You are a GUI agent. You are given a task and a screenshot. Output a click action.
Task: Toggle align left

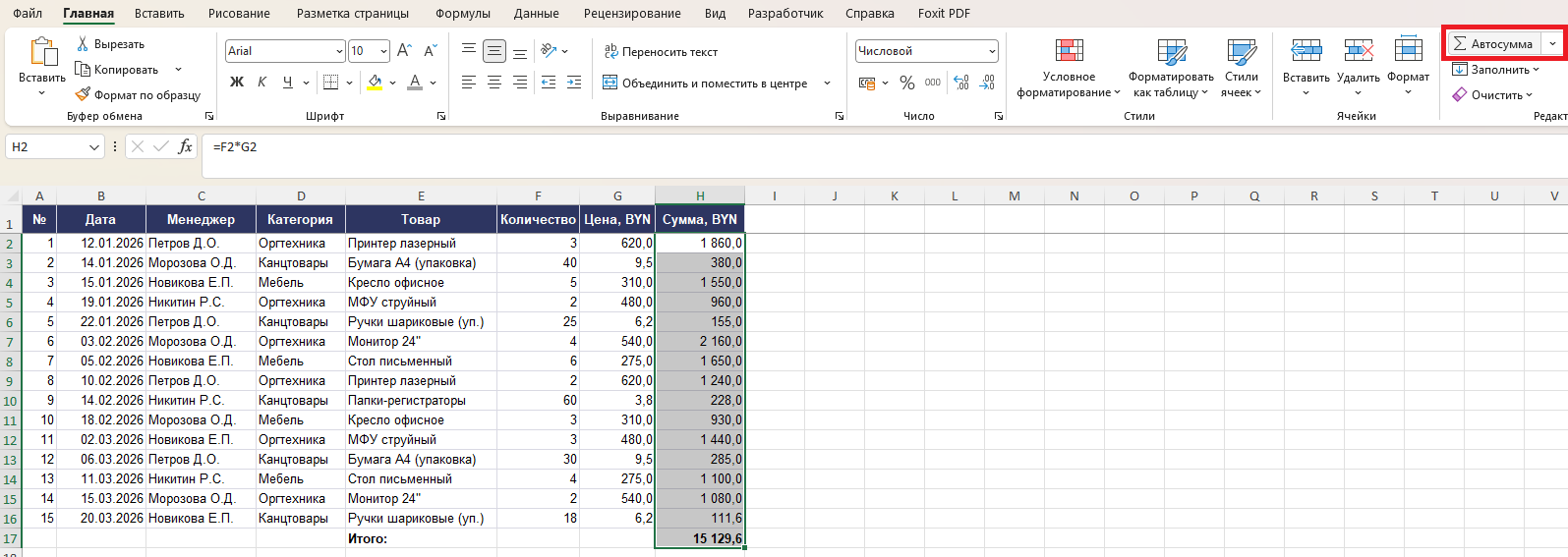click(469, 83)
